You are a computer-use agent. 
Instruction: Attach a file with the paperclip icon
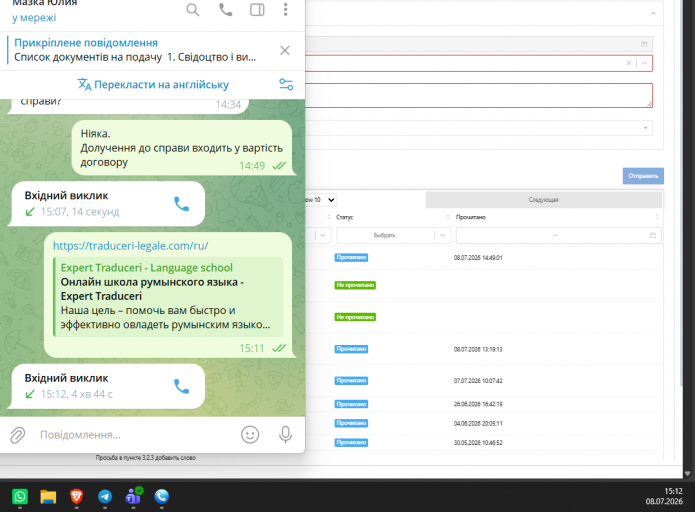pos(18,435)
